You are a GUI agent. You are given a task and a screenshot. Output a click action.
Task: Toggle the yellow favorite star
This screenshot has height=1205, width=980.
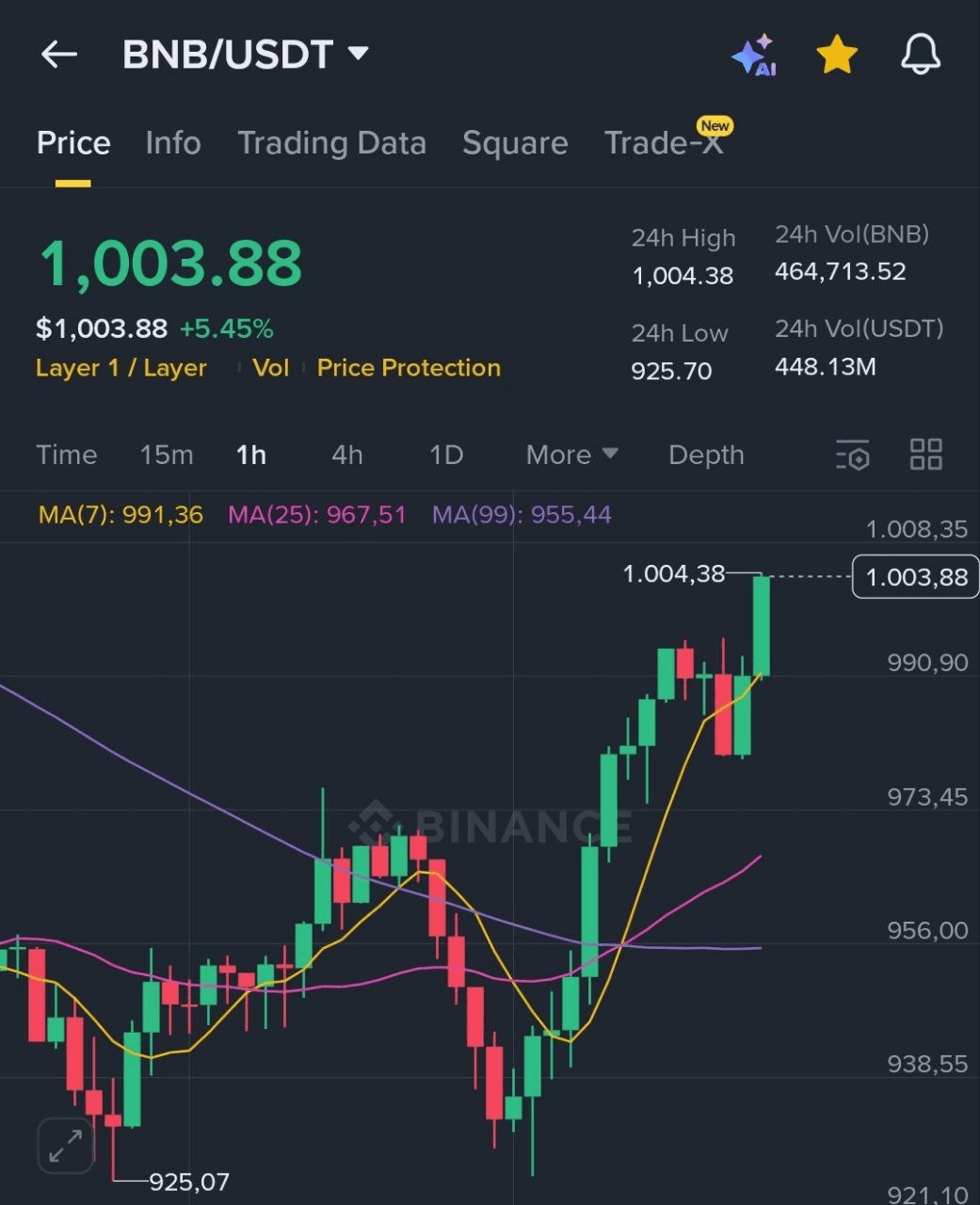(x=836, y=55)
